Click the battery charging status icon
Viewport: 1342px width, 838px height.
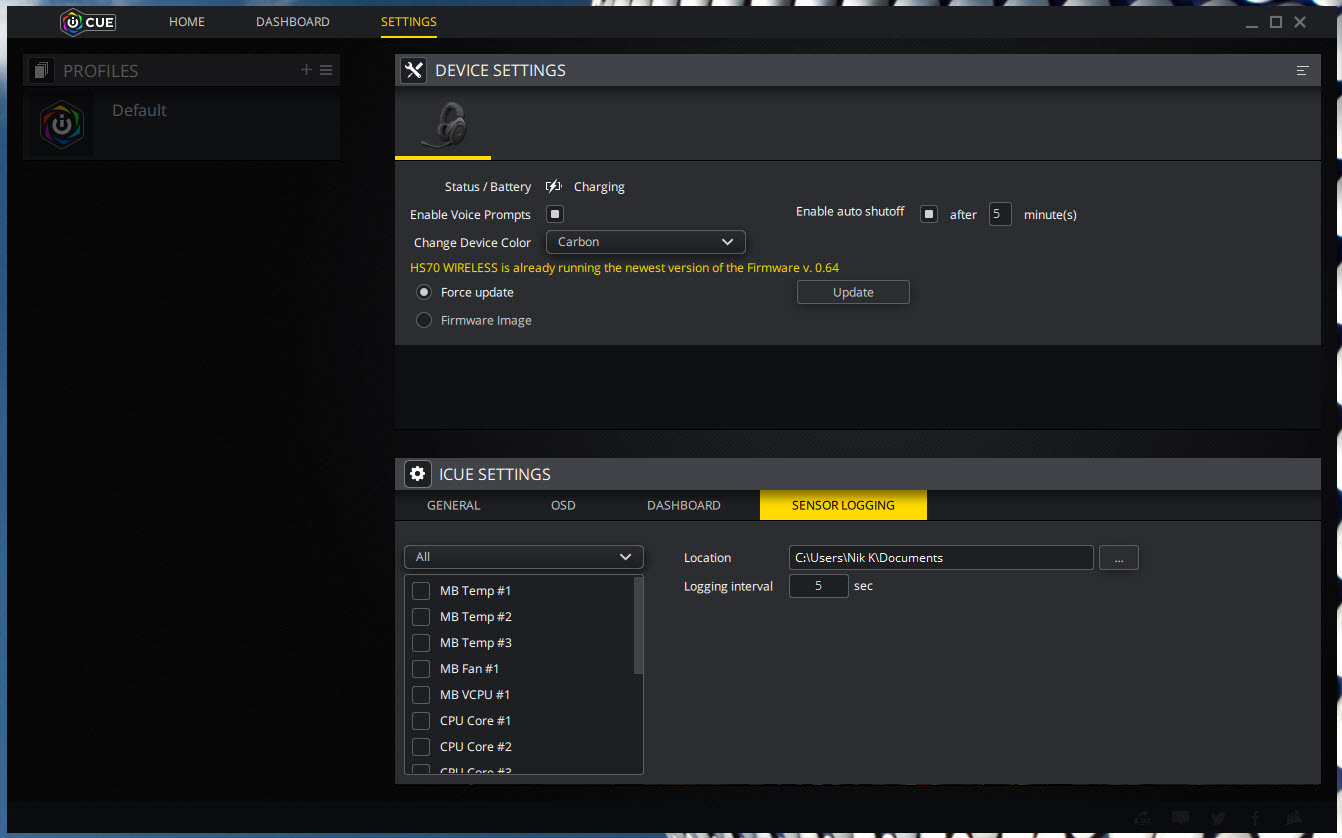point(554,186)
